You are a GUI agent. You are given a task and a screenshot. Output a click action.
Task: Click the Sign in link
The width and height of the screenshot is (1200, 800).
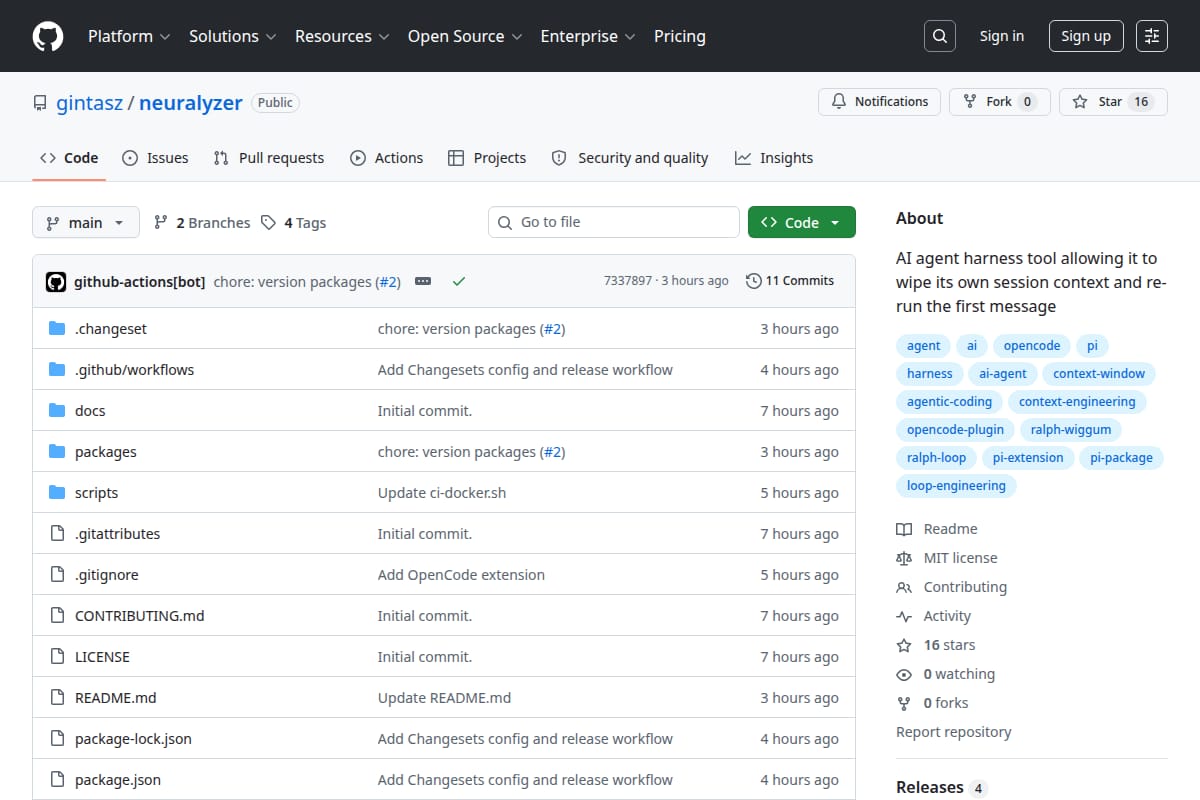1002,36
